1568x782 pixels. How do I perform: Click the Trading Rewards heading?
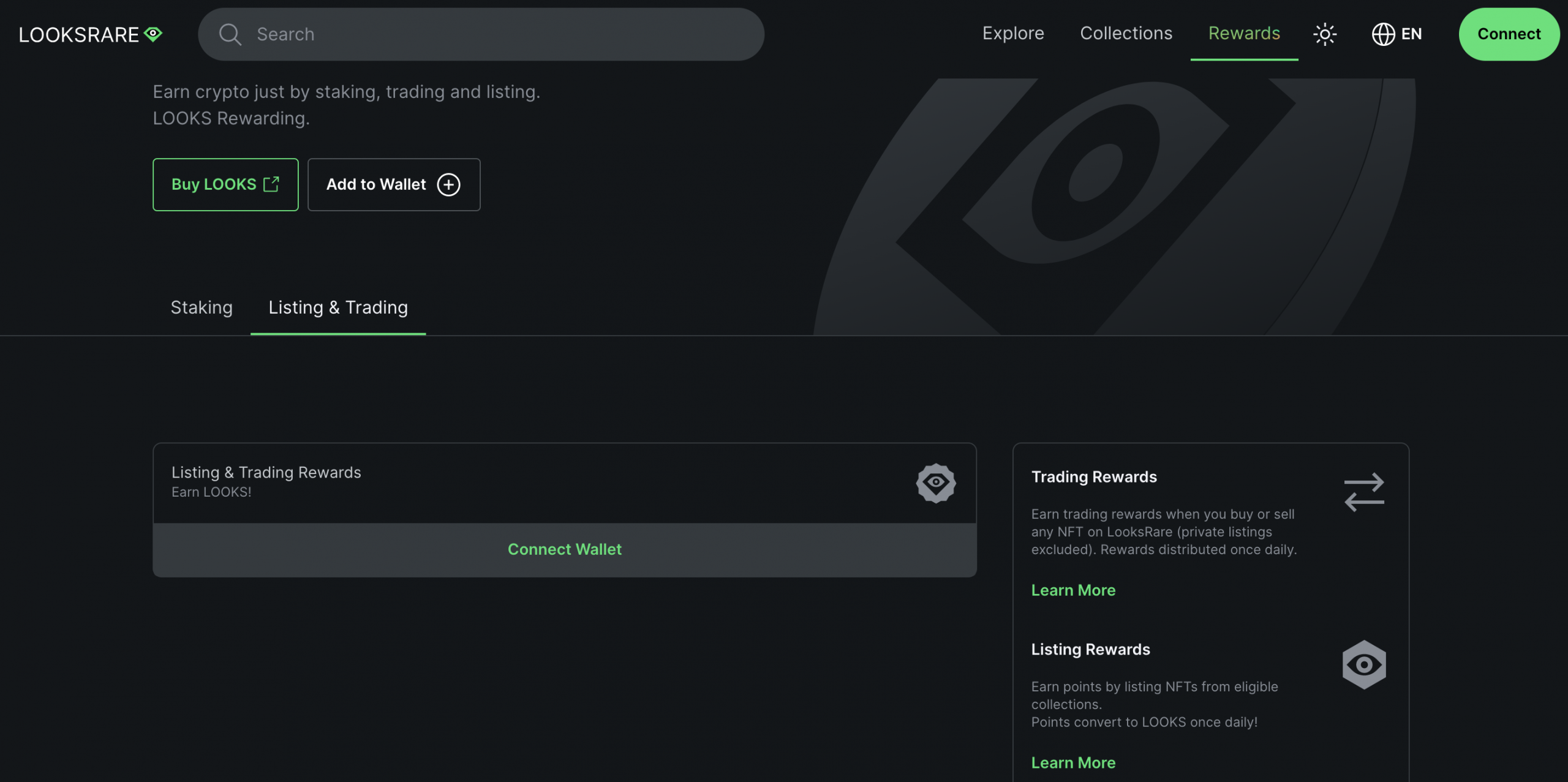point(1094,477)
